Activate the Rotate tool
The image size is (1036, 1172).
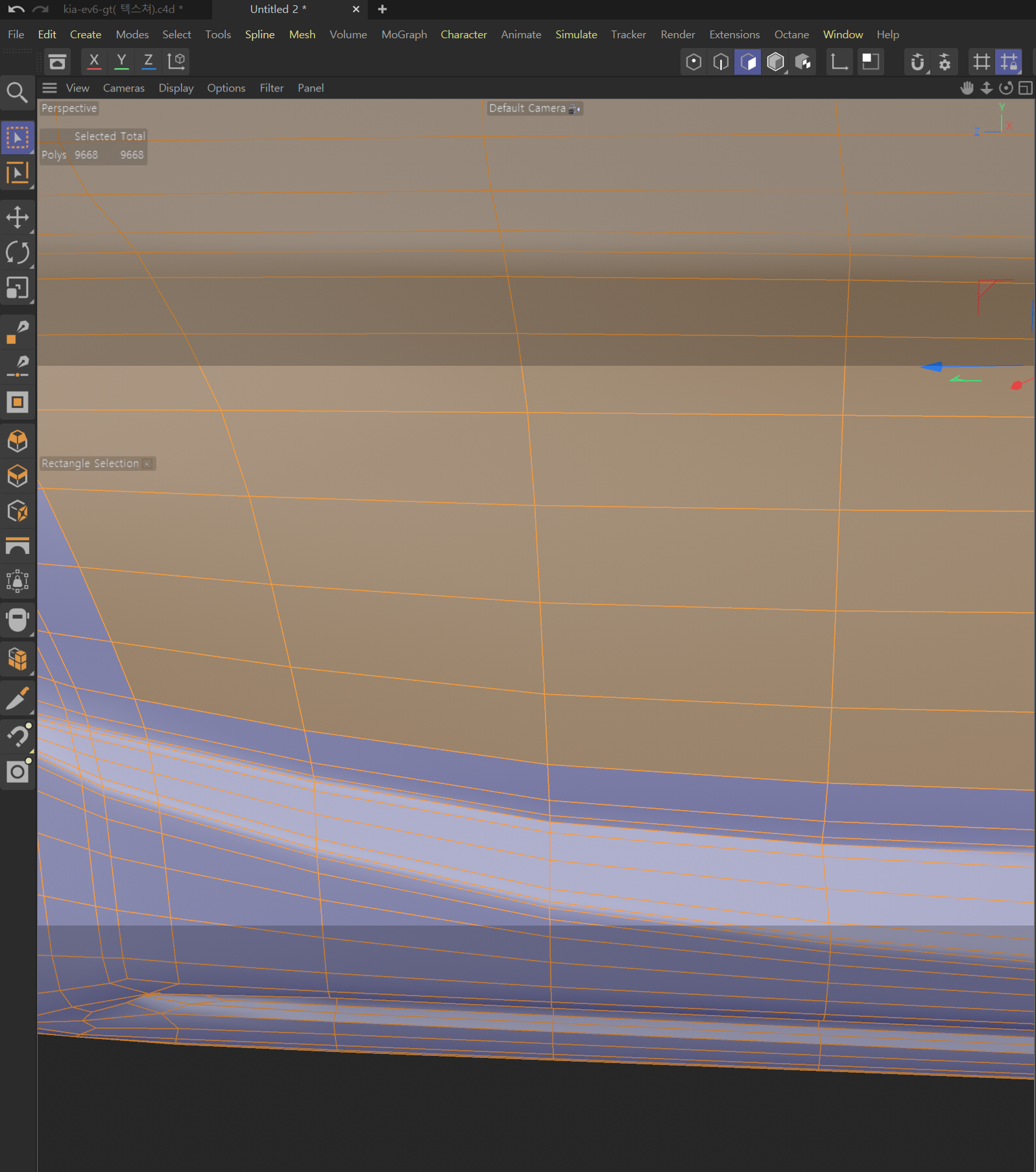(17, 252)
